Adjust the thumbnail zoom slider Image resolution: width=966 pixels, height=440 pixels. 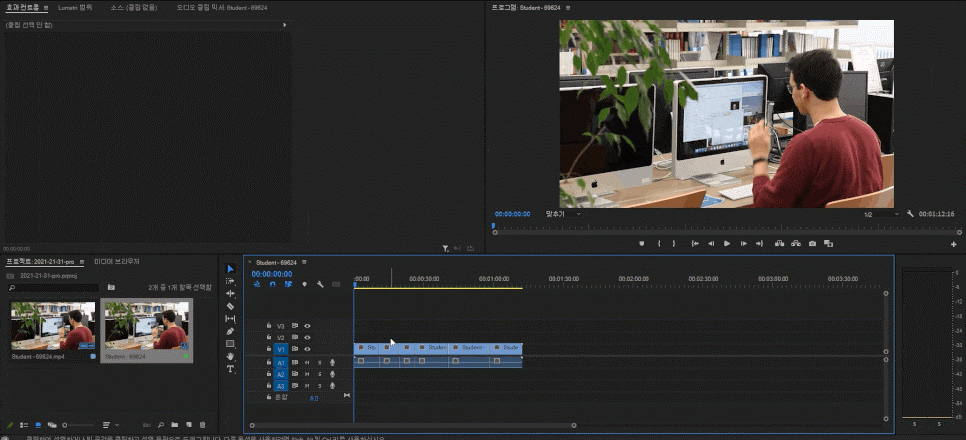pos(79,425)
